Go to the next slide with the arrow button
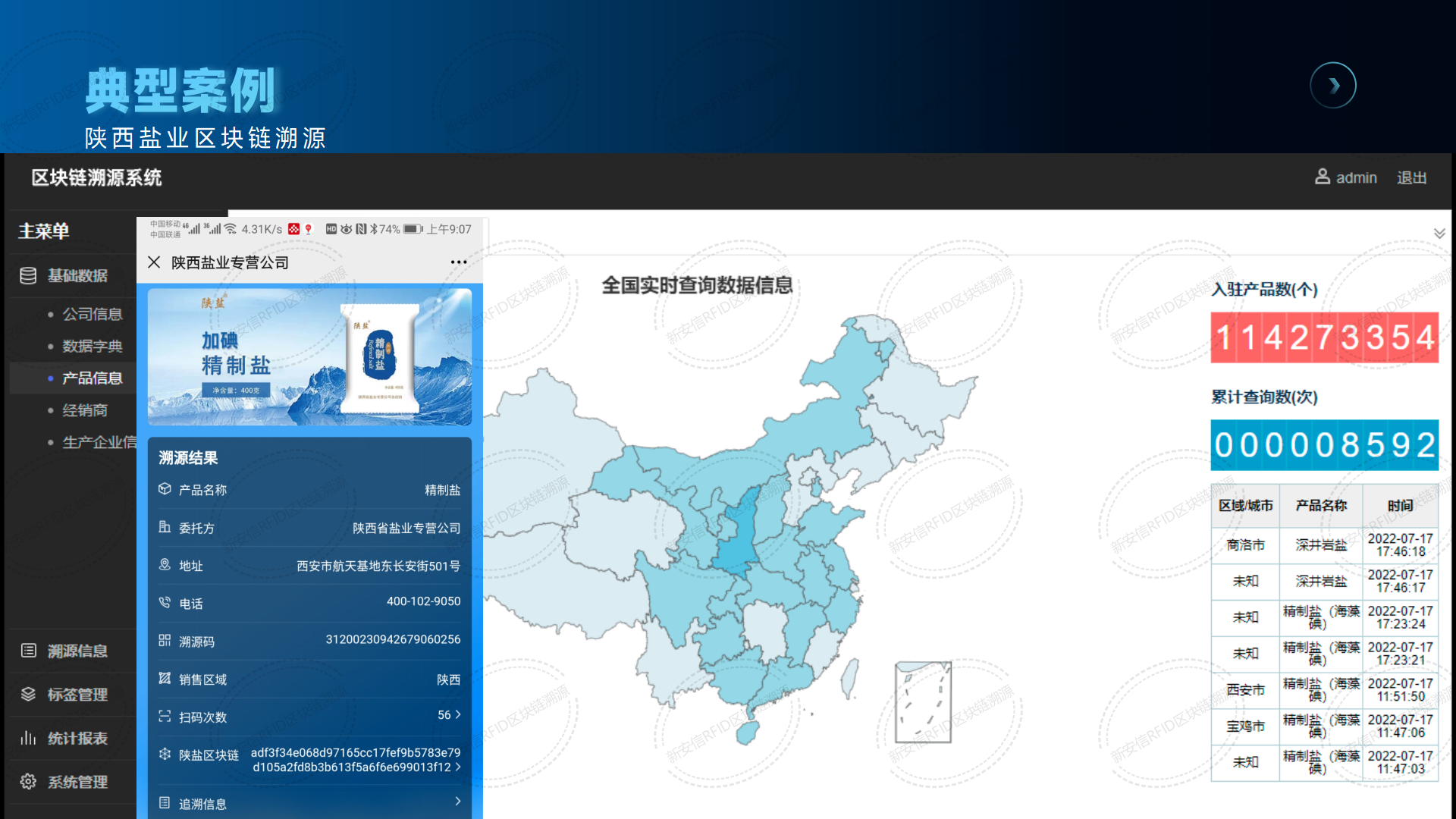Image resolution: width=1456 pixels, height=819 pixels. pos(1332,85)
